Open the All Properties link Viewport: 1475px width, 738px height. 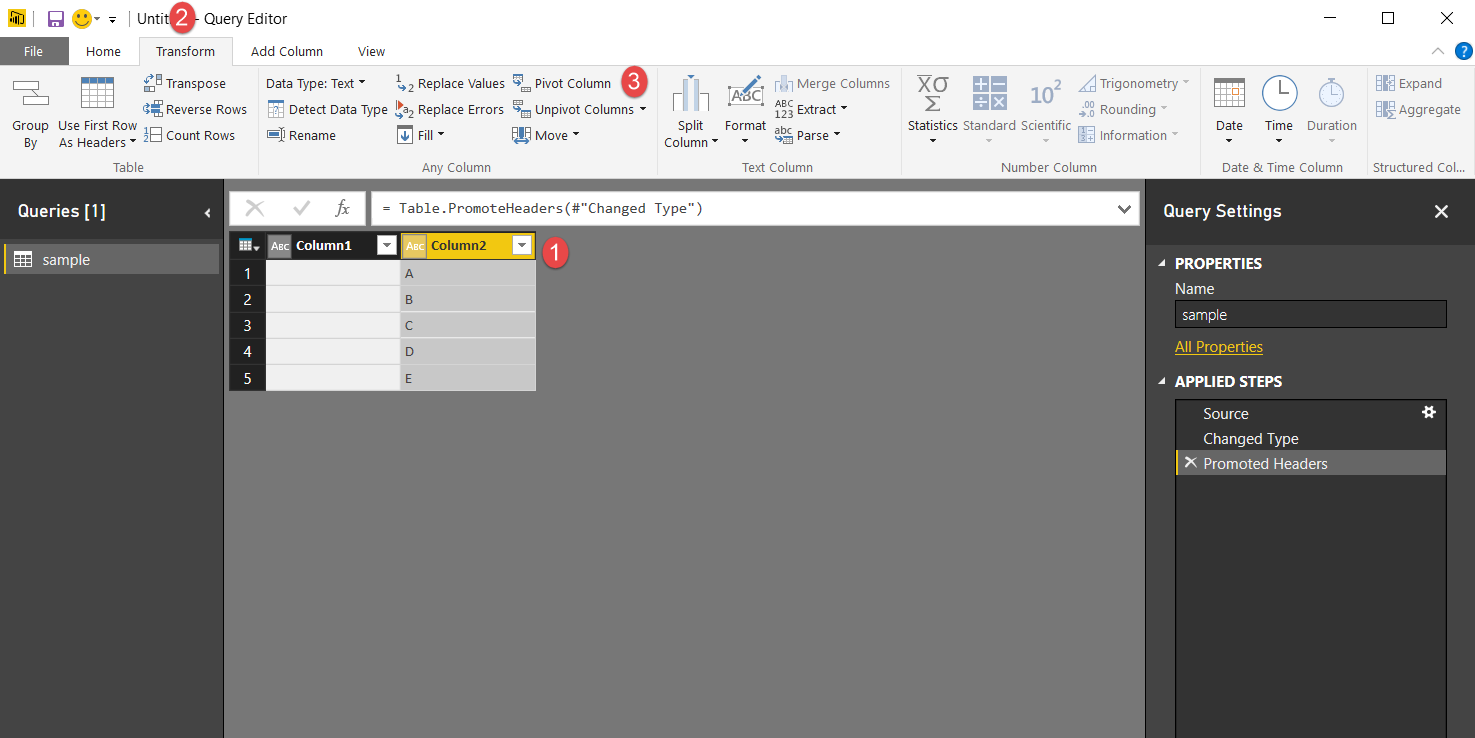[1219, 347]
